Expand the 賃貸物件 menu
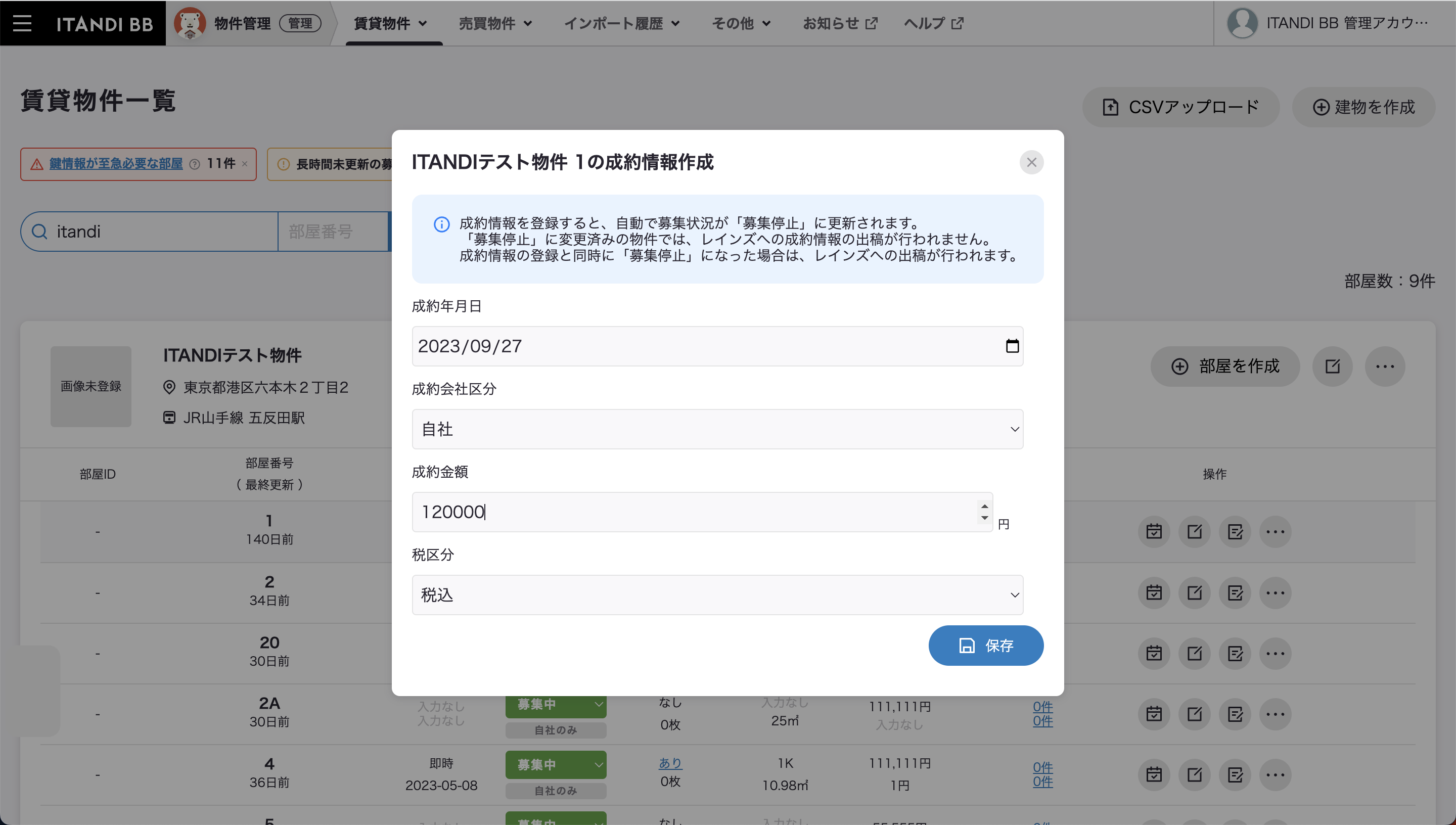1456x825 pixels. (390, 23)
